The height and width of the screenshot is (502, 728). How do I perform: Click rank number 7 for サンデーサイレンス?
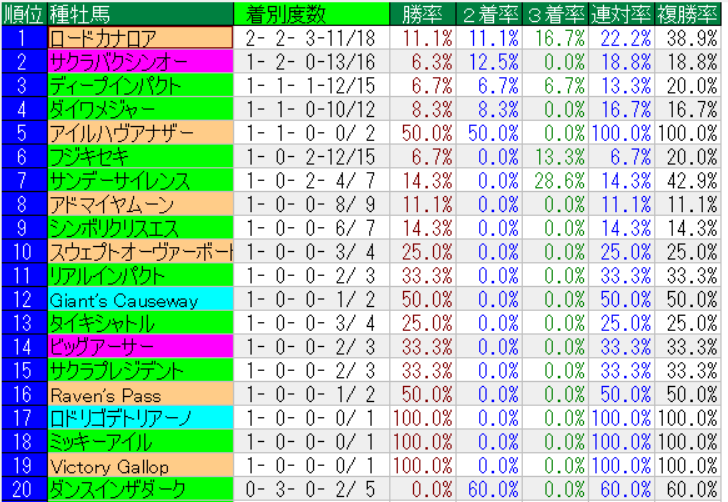pos(23,181)
